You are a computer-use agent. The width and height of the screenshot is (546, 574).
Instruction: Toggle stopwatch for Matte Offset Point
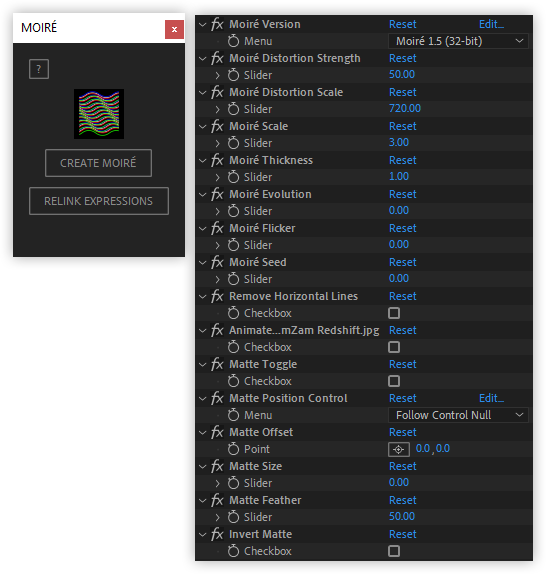click(x=233, y=449)
